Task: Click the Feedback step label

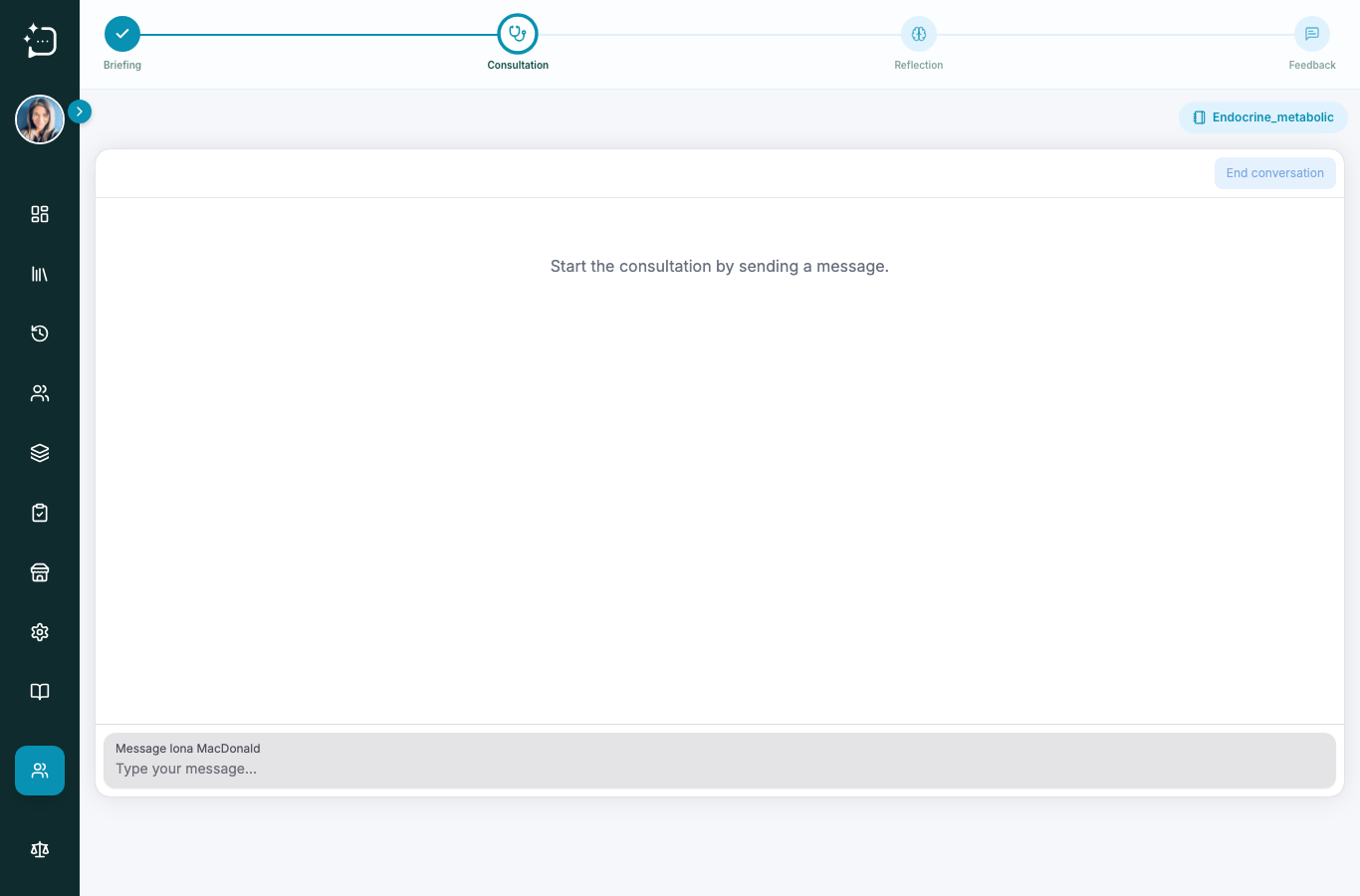Action: (x=1312, y=65)
